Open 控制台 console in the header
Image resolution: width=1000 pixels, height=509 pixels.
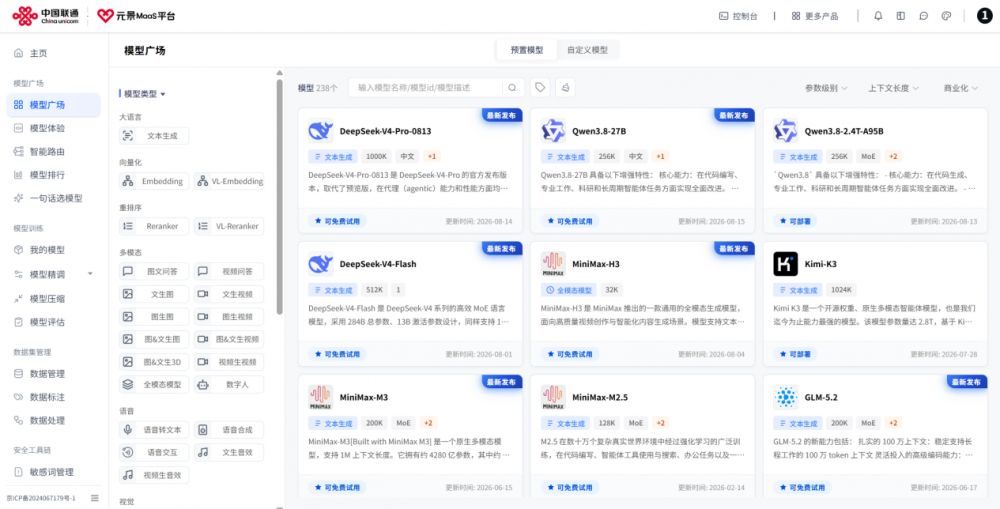(x=739, y=16)
